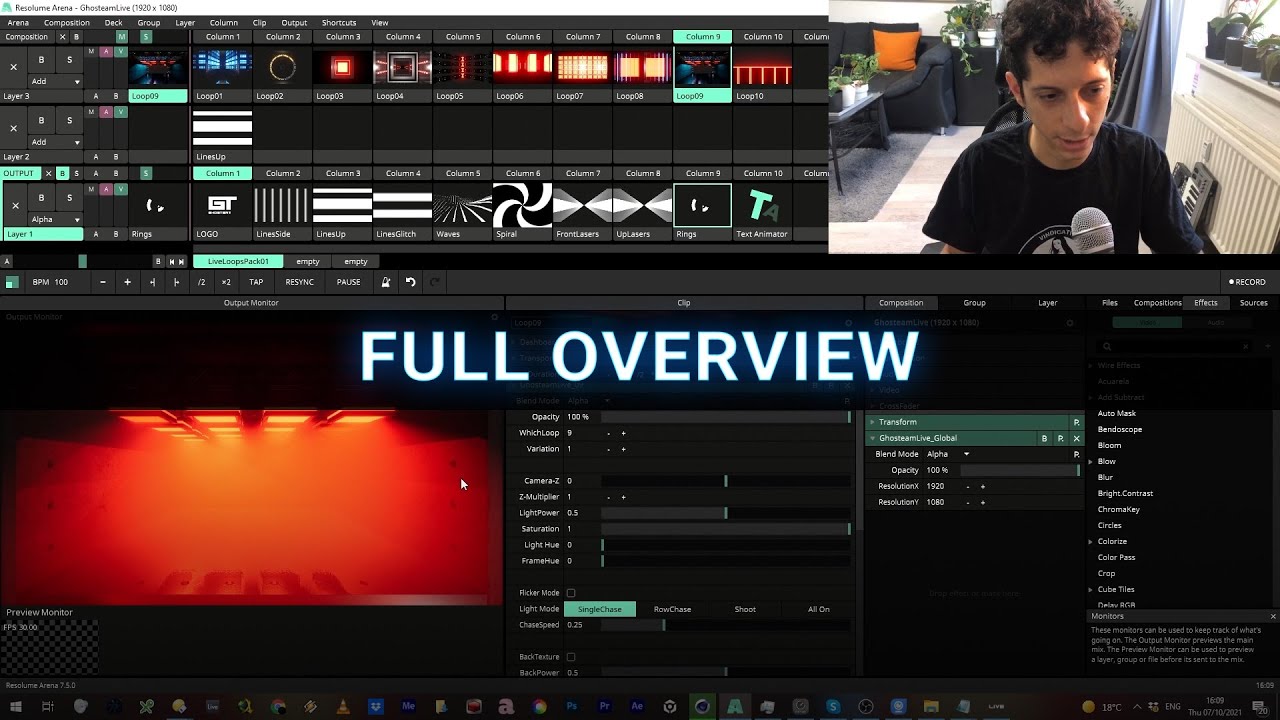Screen dimensions: 1280x720
Task: Expand the Transform section
Action: 872,422
